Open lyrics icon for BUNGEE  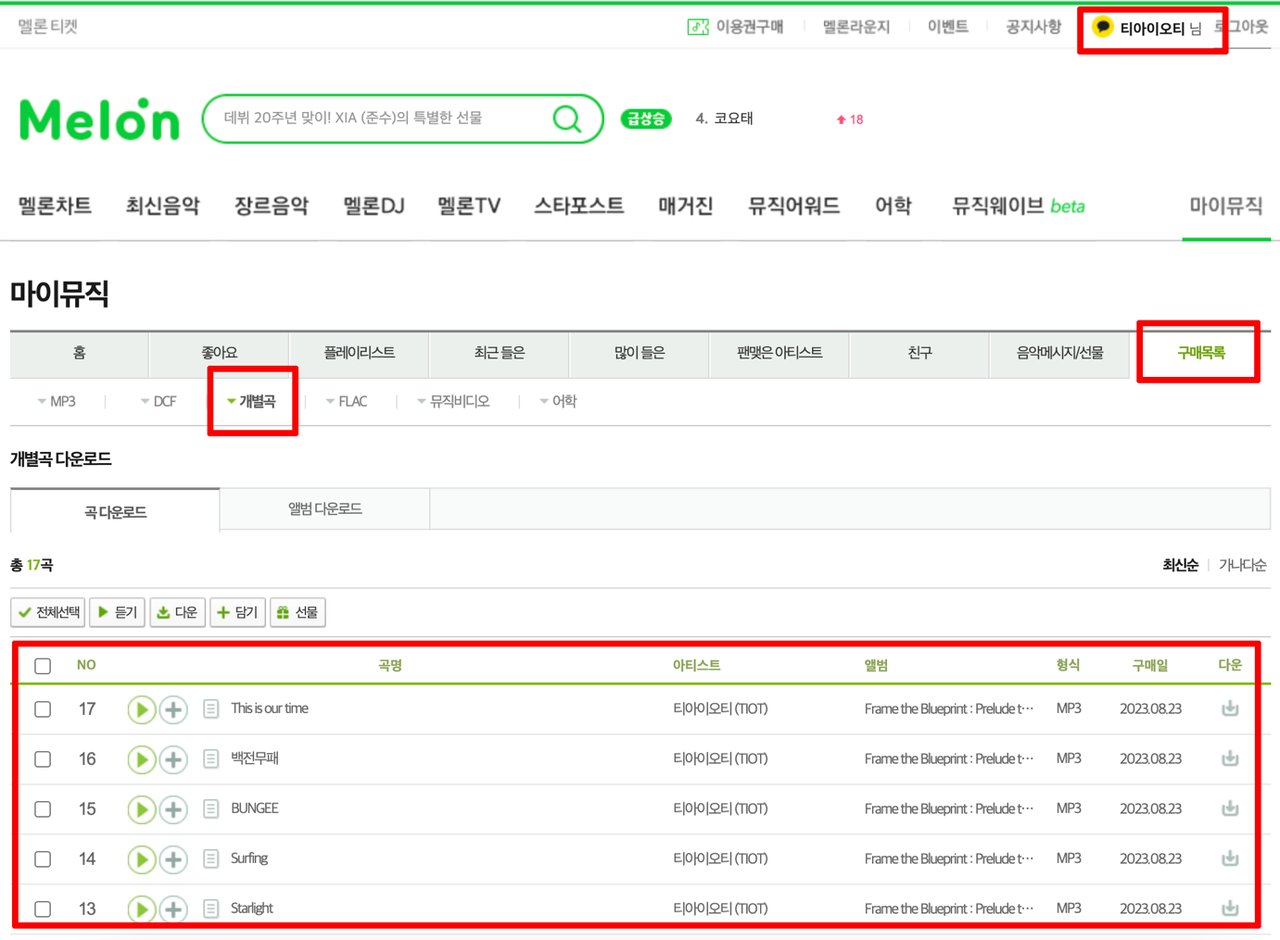pyautogui.click(x=211, y=809)
